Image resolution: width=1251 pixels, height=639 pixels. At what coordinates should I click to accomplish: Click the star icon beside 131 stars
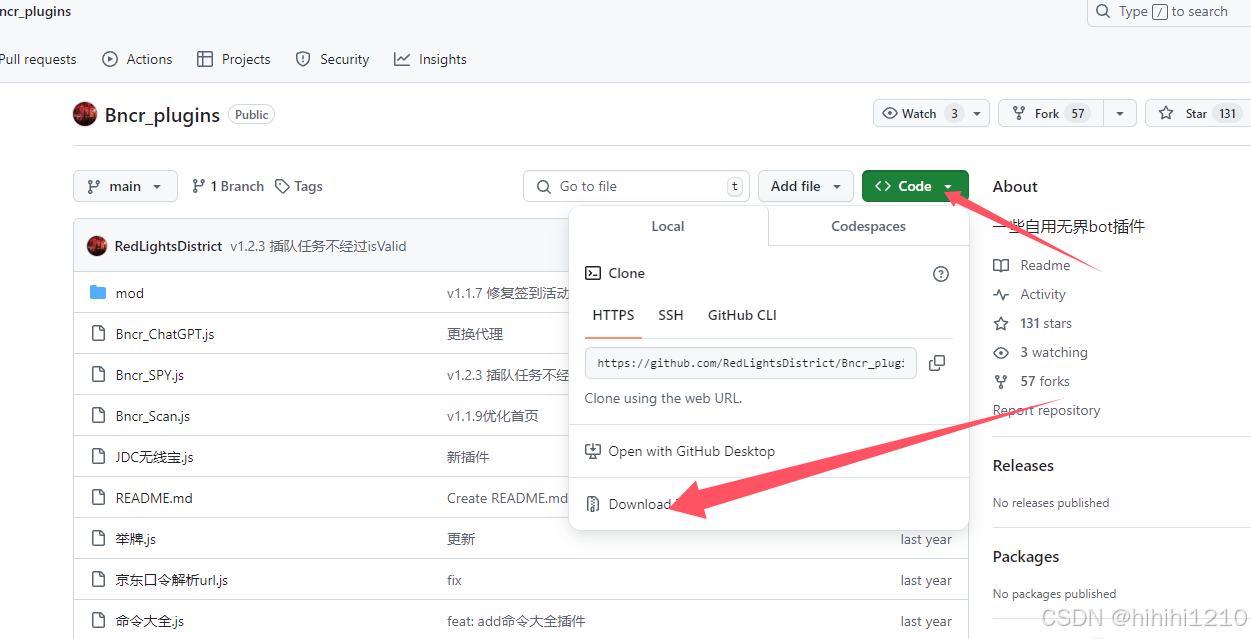coord(1001,323)
